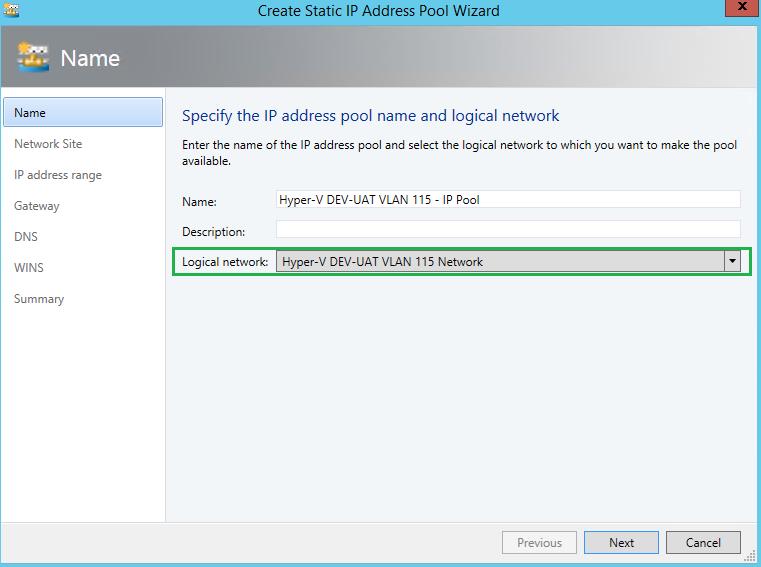This screenshot has width=761, height=567.
Task: Click the wizard icon in title bar
Action: coord(11,9)
